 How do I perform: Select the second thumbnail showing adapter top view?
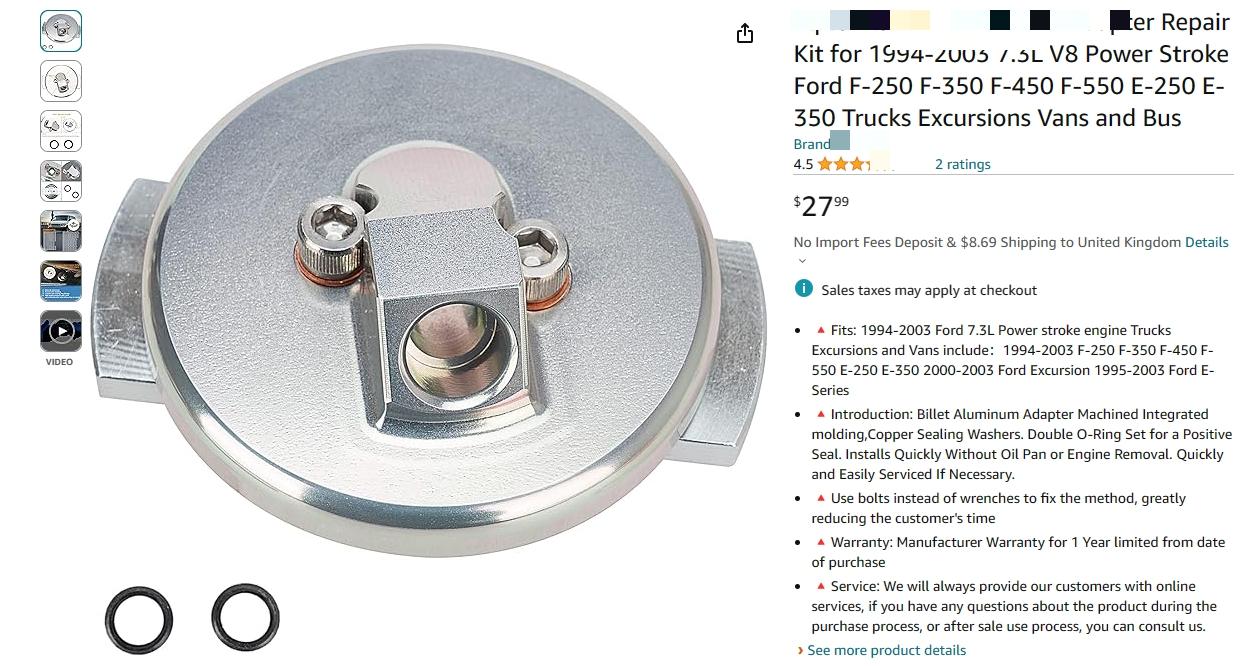[x=61, y=81]
